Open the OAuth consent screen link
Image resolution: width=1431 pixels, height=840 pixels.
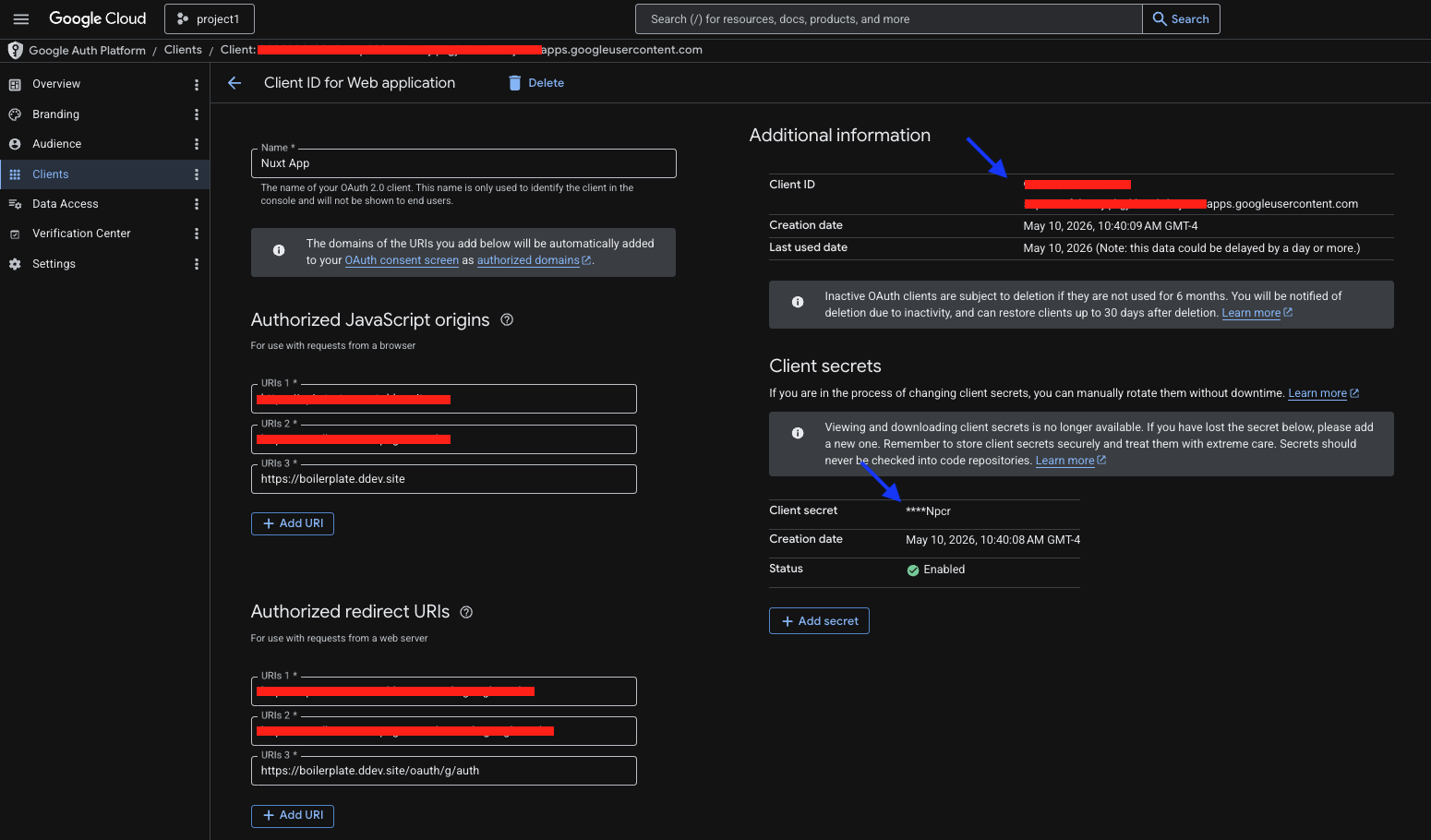[402, 260]
